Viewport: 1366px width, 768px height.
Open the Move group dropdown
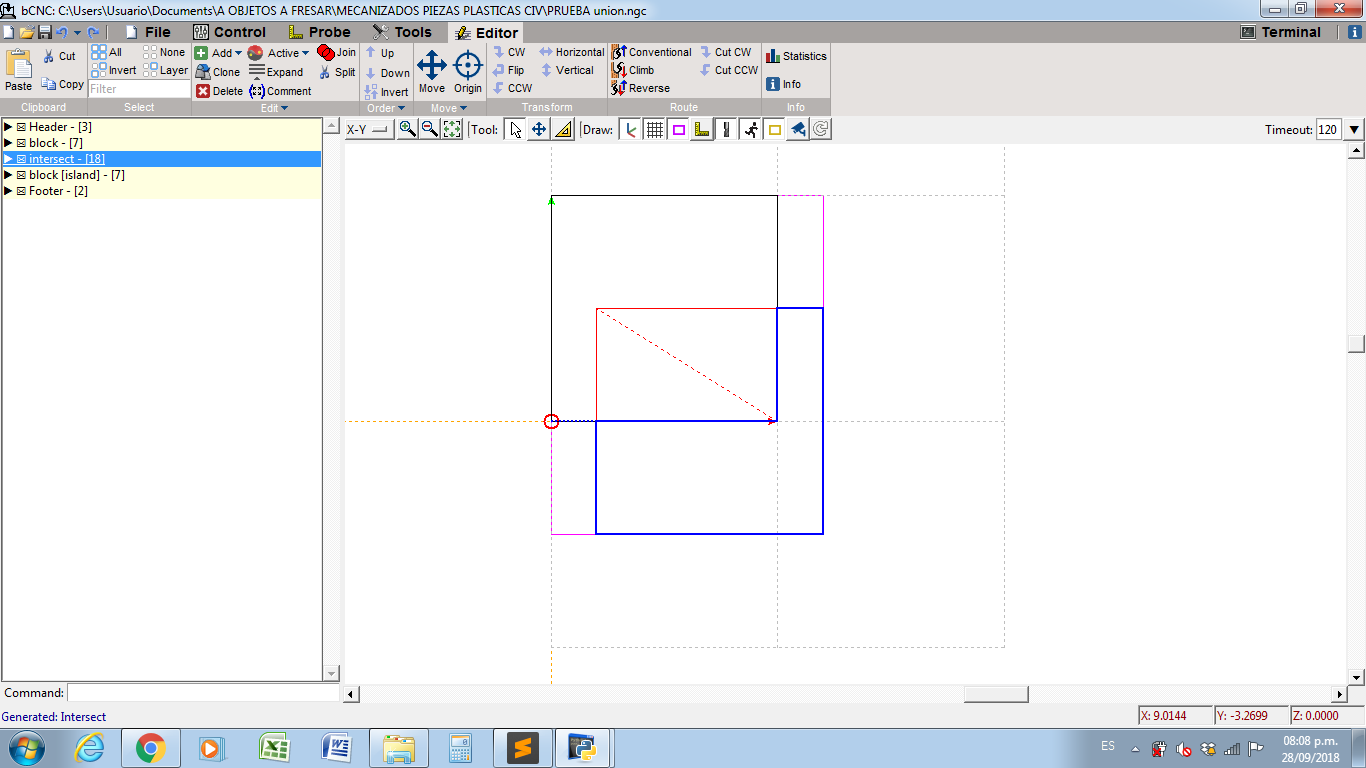449,108
